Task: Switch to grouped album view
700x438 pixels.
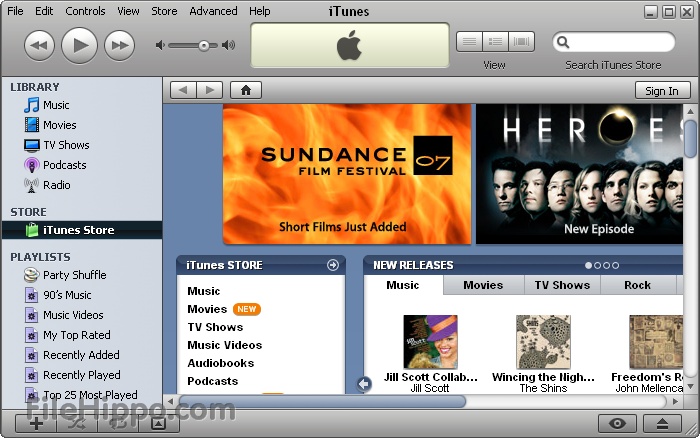Action: point(495,42)
